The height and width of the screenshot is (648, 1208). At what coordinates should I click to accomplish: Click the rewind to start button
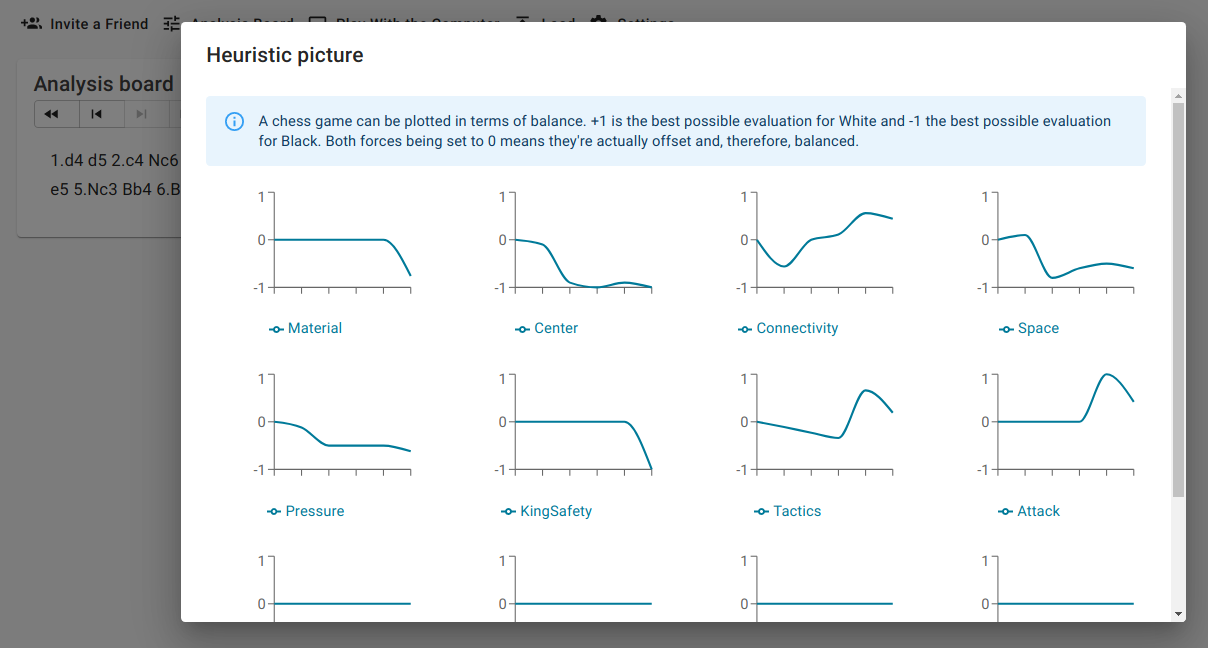pos(52,114)
